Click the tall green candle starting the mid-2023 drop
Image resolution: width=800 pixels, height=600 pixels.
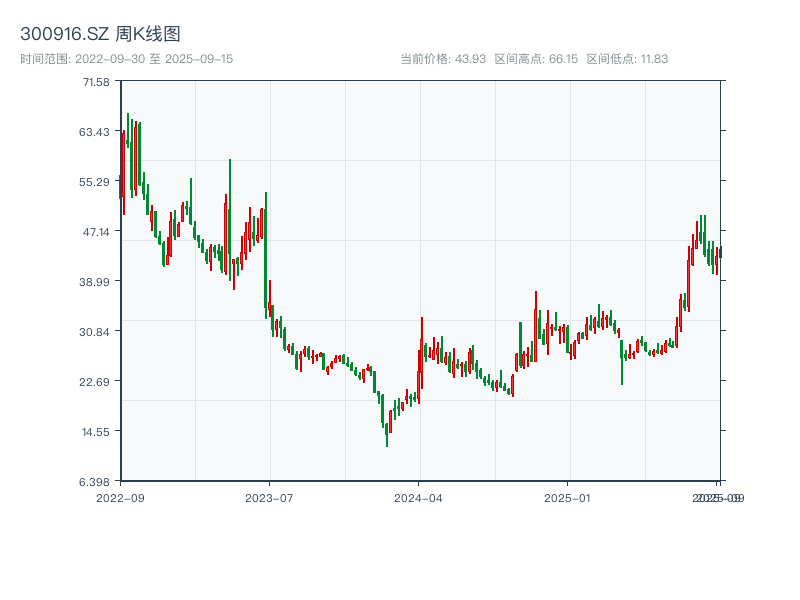[x=266, y=255]
